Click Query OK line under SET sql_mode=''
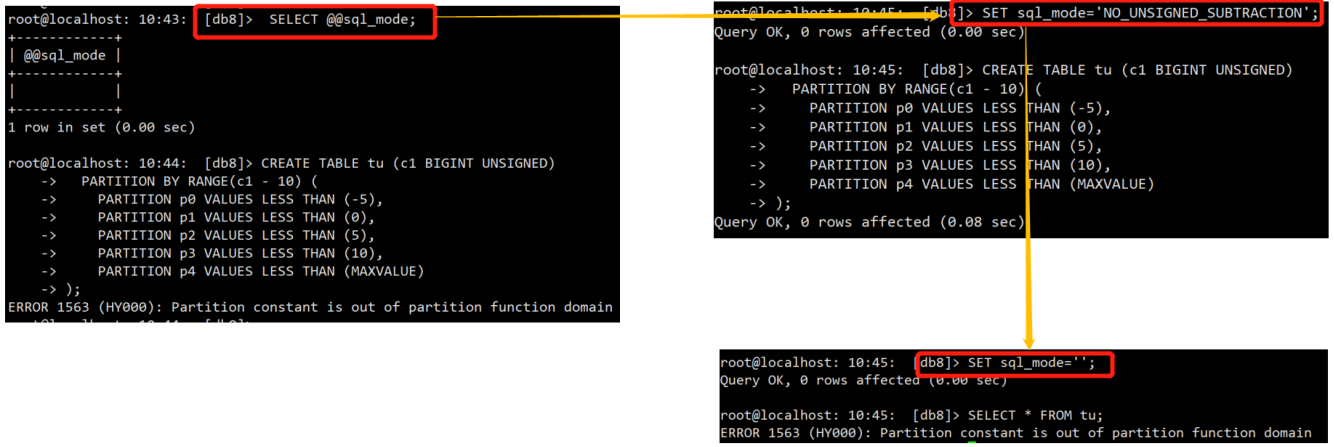1334x447 pixels. (x=864, y=380)
